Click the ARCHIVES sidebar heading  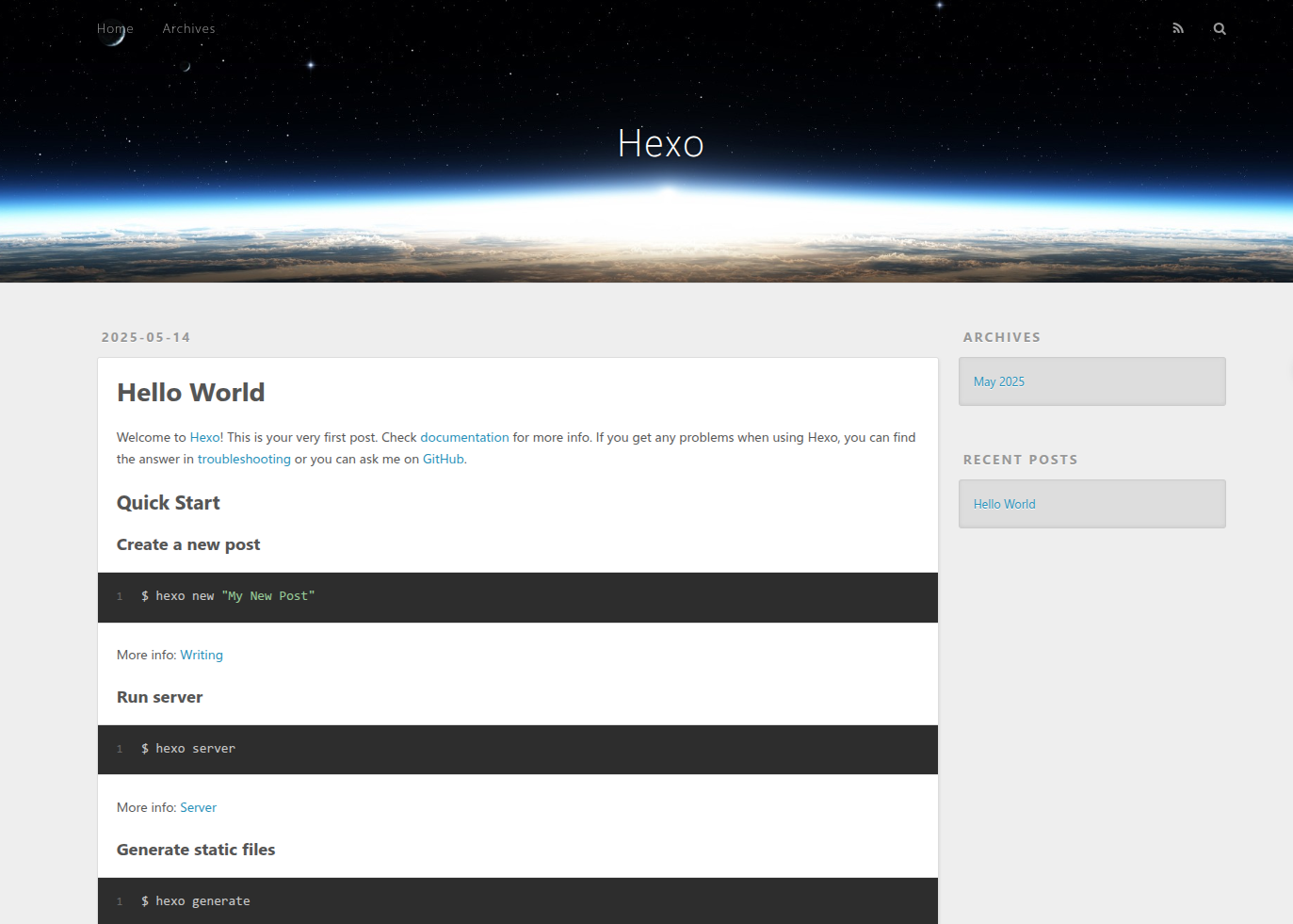(x=1002, y=337)
